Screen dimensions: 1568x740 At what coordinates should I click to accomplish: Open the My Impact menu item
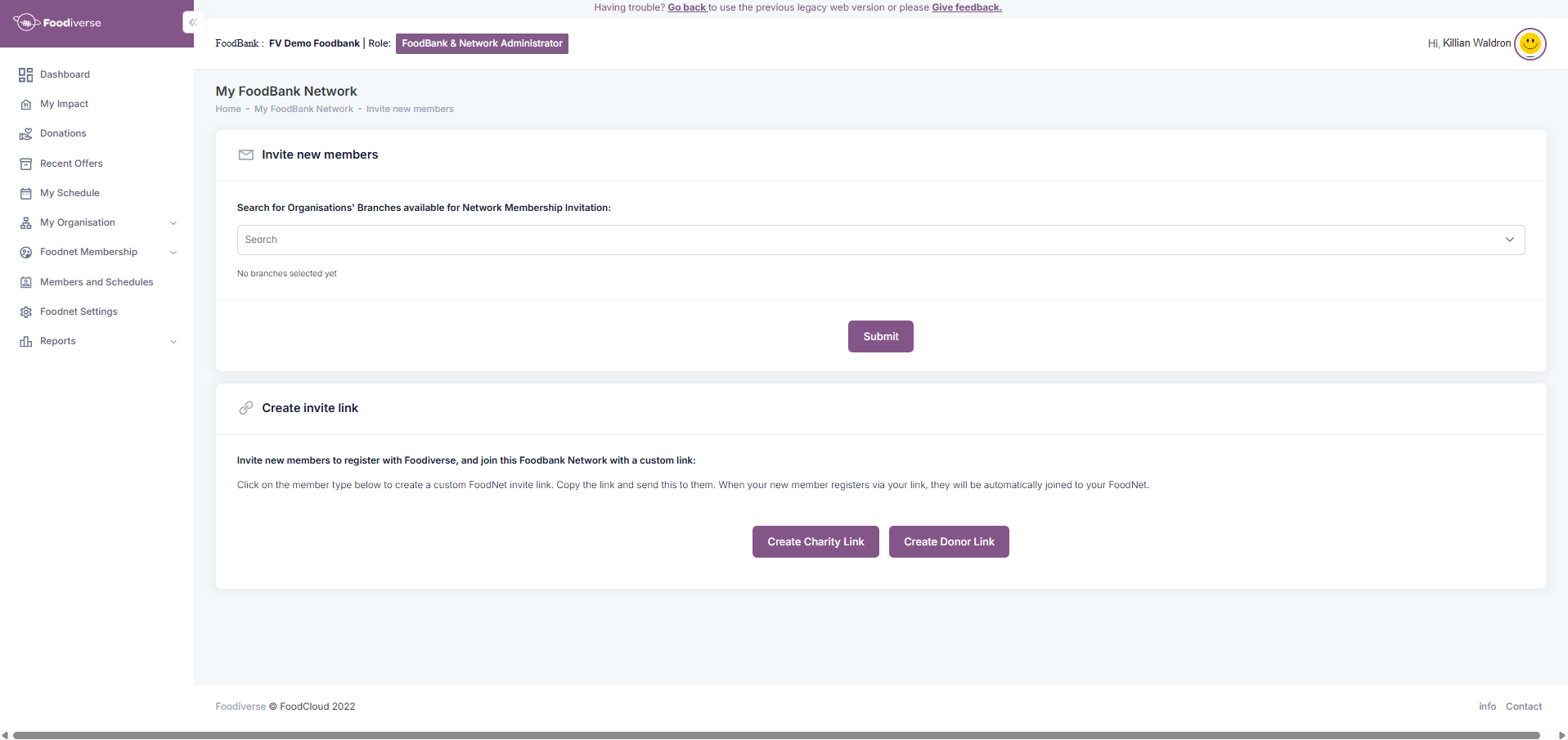pos(64,104)
